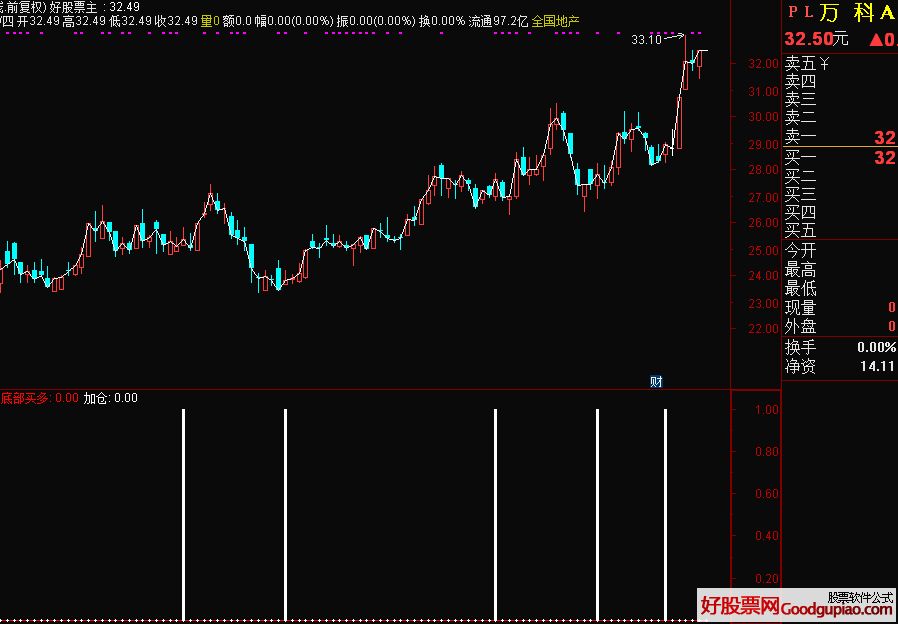Click the 14.11 net asset value

click(x=877, y=366)
